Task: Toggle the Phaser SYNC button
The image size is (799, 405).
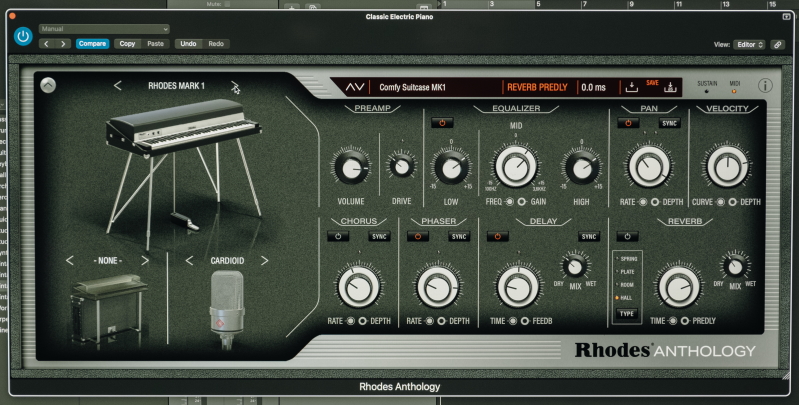Action: point(459,237)
